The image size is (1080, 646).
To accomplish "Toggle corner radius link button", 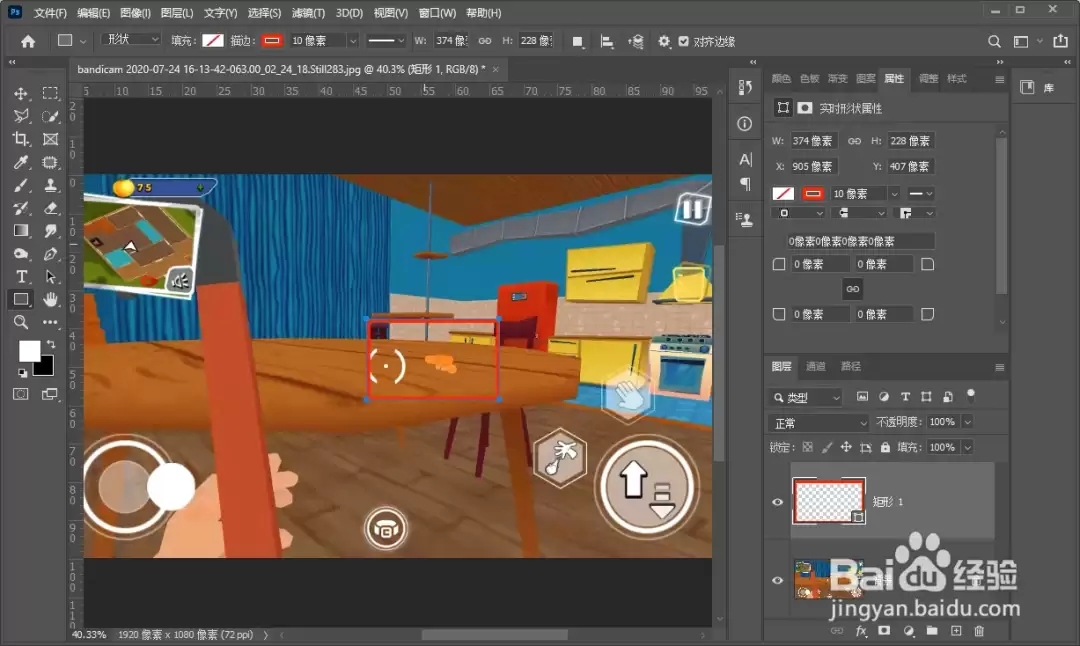I will click(x=853, y=289).
